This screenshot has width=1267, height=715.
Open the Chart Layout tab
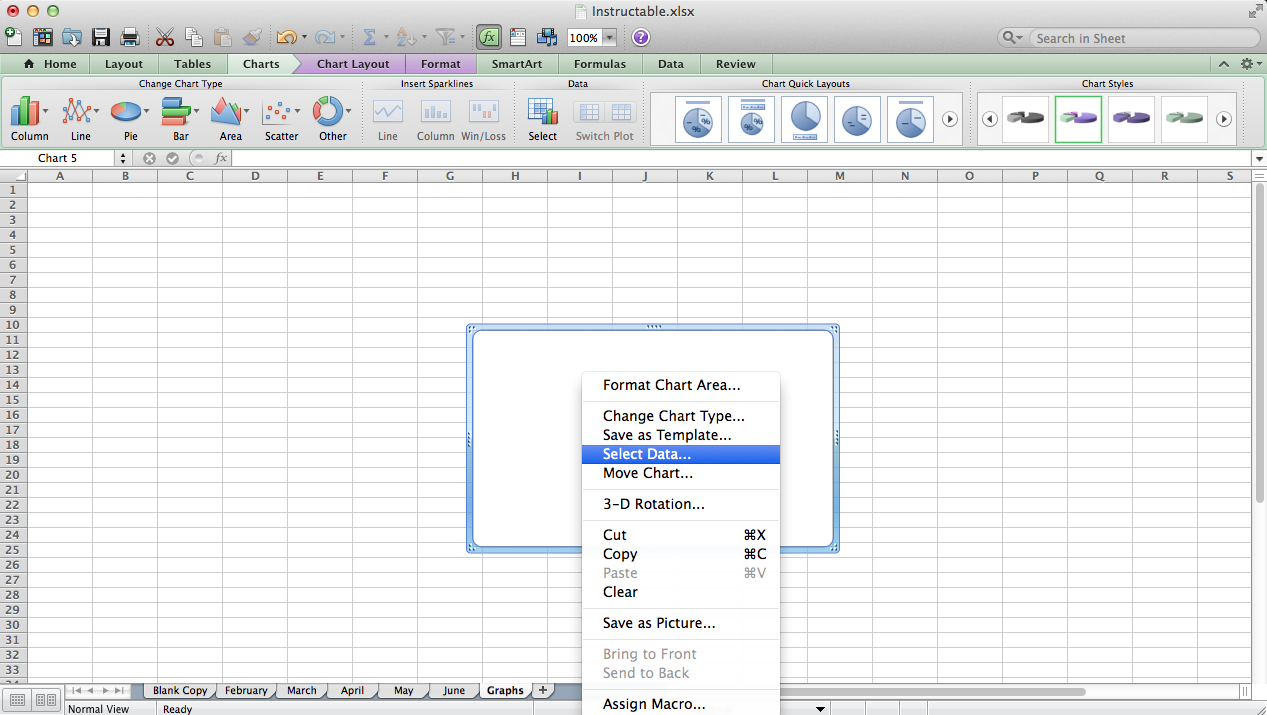tap(353, 64)
